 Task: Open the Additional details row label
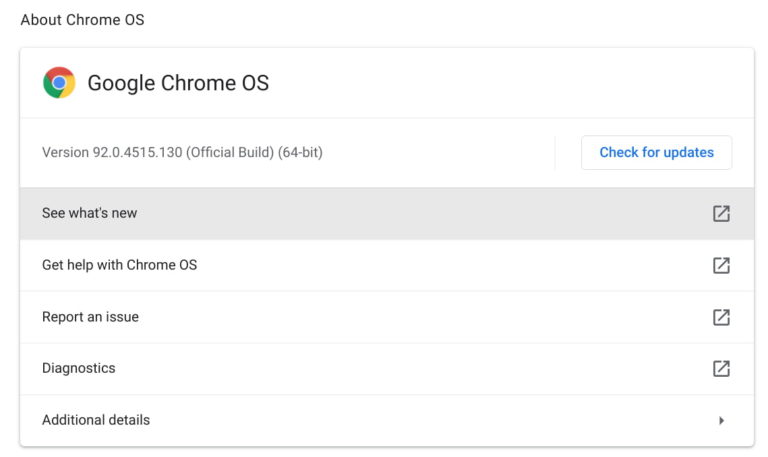(x=96, y=420)
